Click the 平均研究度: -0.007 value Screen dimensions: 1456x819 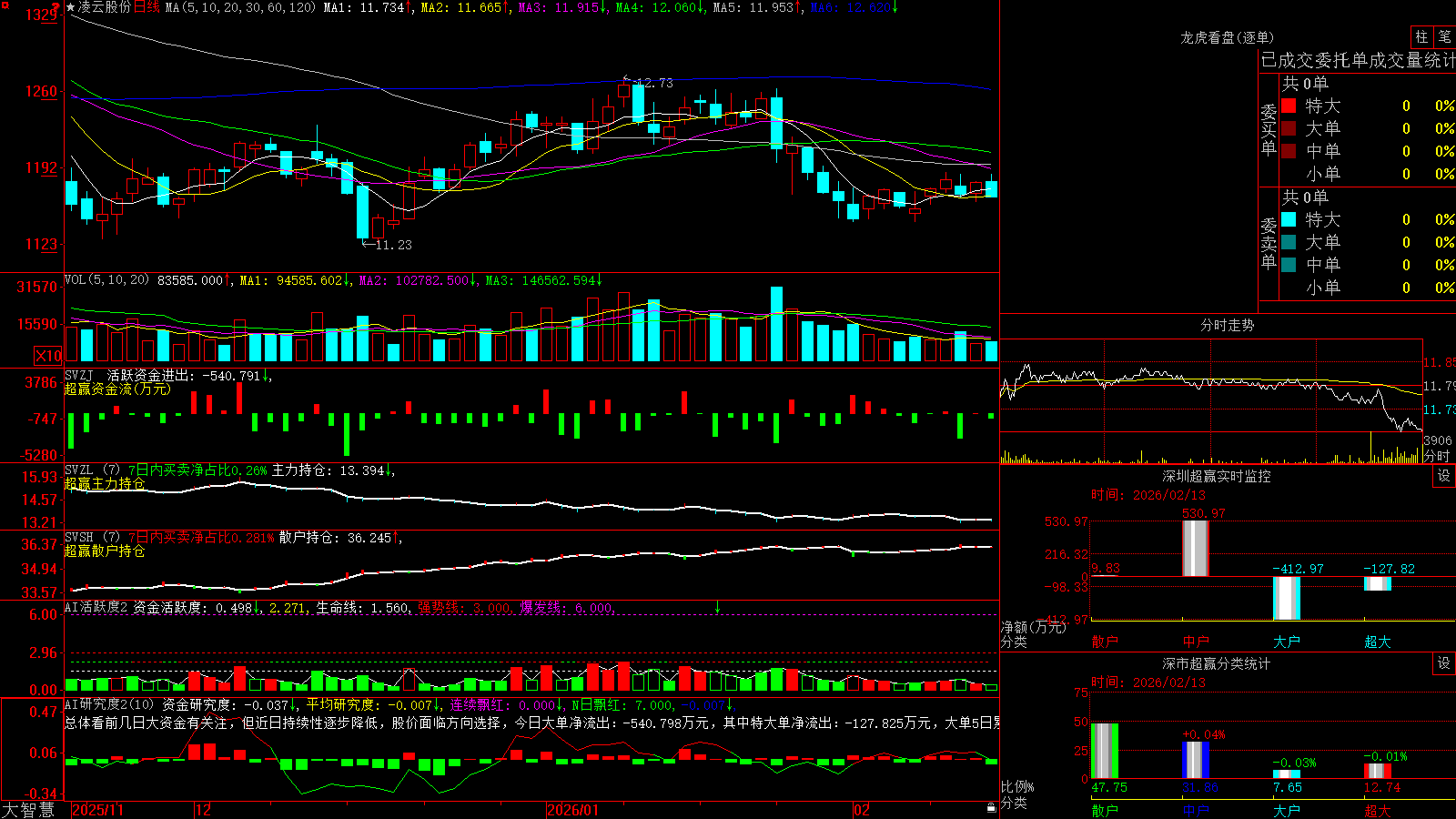(371, 704)
